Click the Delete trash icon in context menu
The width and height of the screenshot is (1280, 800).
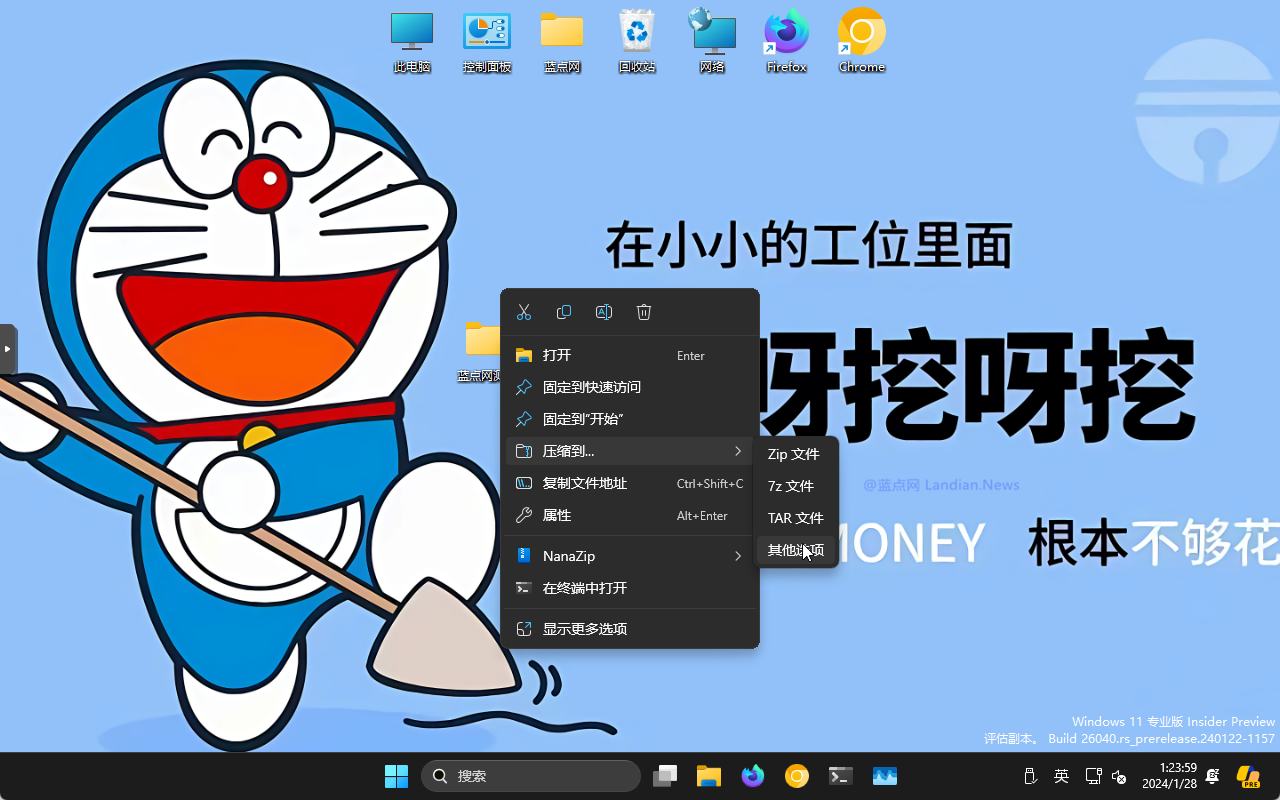point(644,312)
